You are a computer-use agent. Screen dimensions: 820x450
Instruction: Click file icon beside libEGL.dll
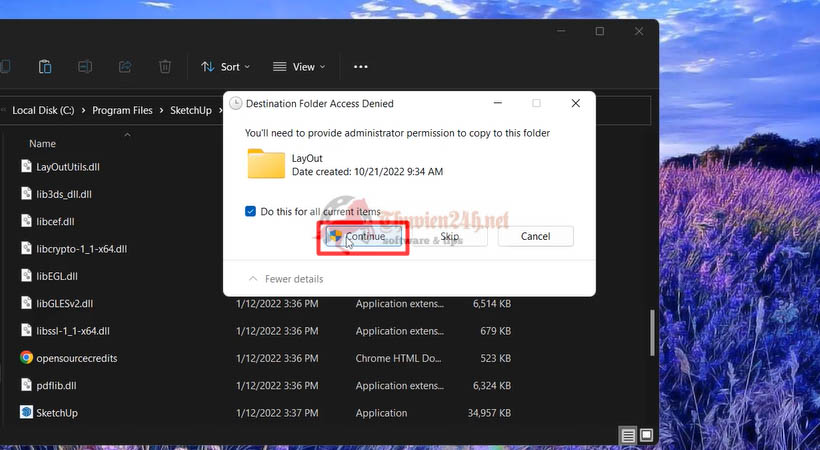[x=26, y=275]
